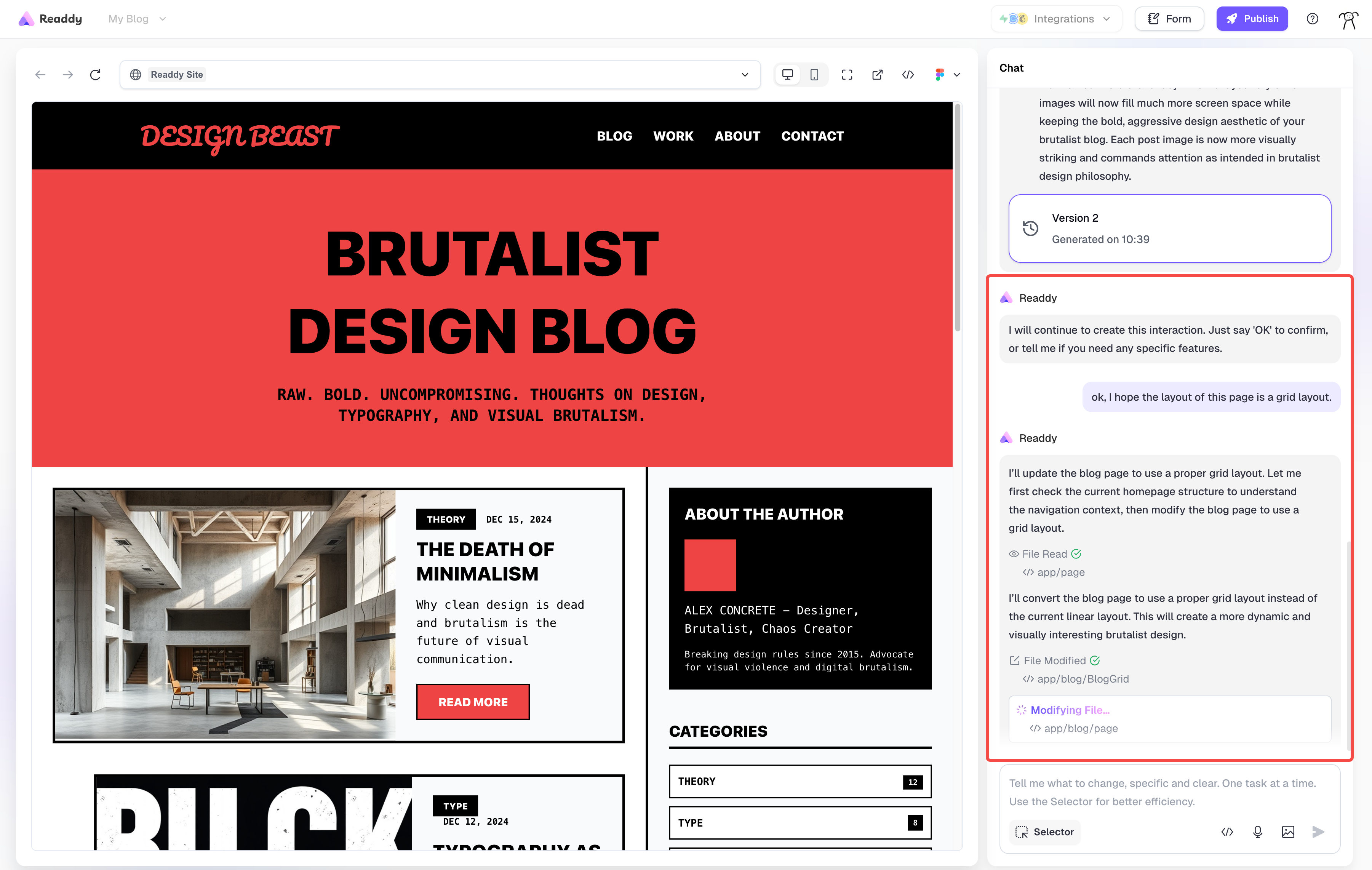Click READ MORE on Death of Minimalism
This screenshot has height=870, width=1372.
472,702
